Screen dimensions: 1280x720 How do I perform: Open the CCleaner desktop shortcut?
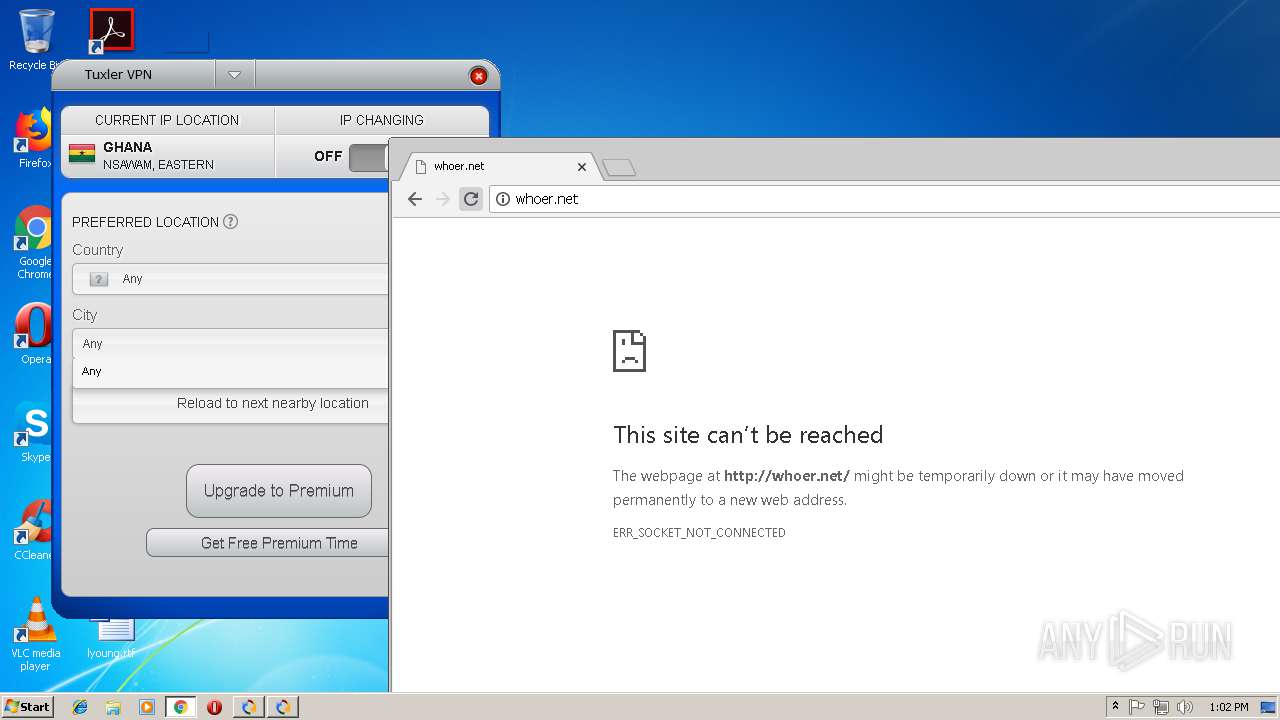pyautogui.click(x=34, y=530)
